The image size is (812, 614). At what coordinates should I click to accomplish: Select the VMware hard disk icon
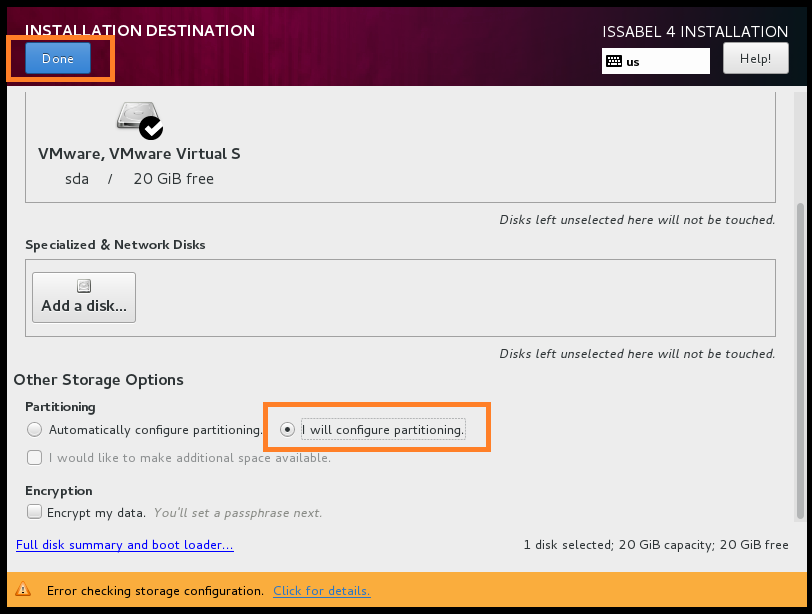pos(135,117)
